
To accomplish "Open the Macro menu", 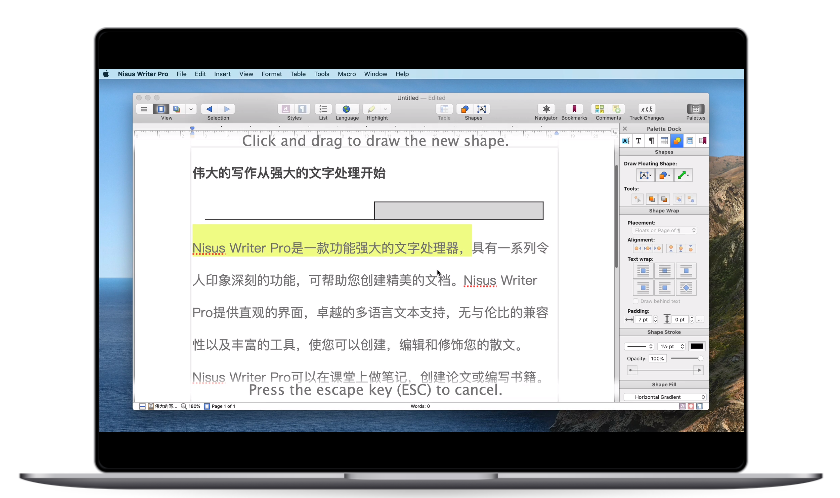I will 347,74.
